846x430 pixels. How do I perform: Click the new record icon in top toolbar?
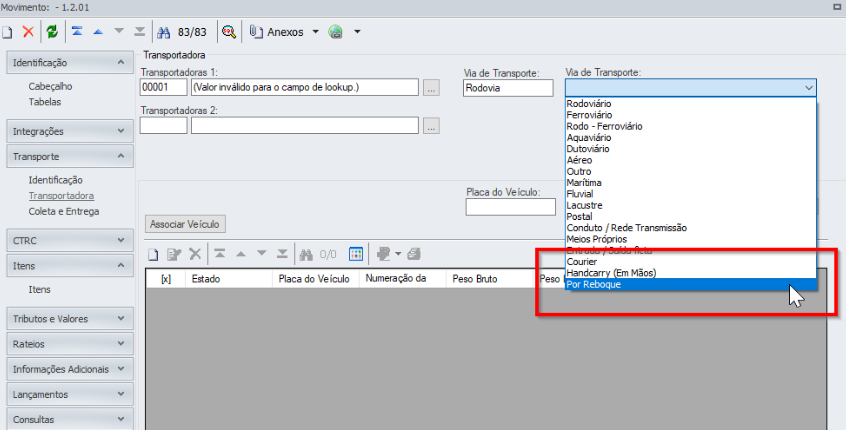[7, 32]
